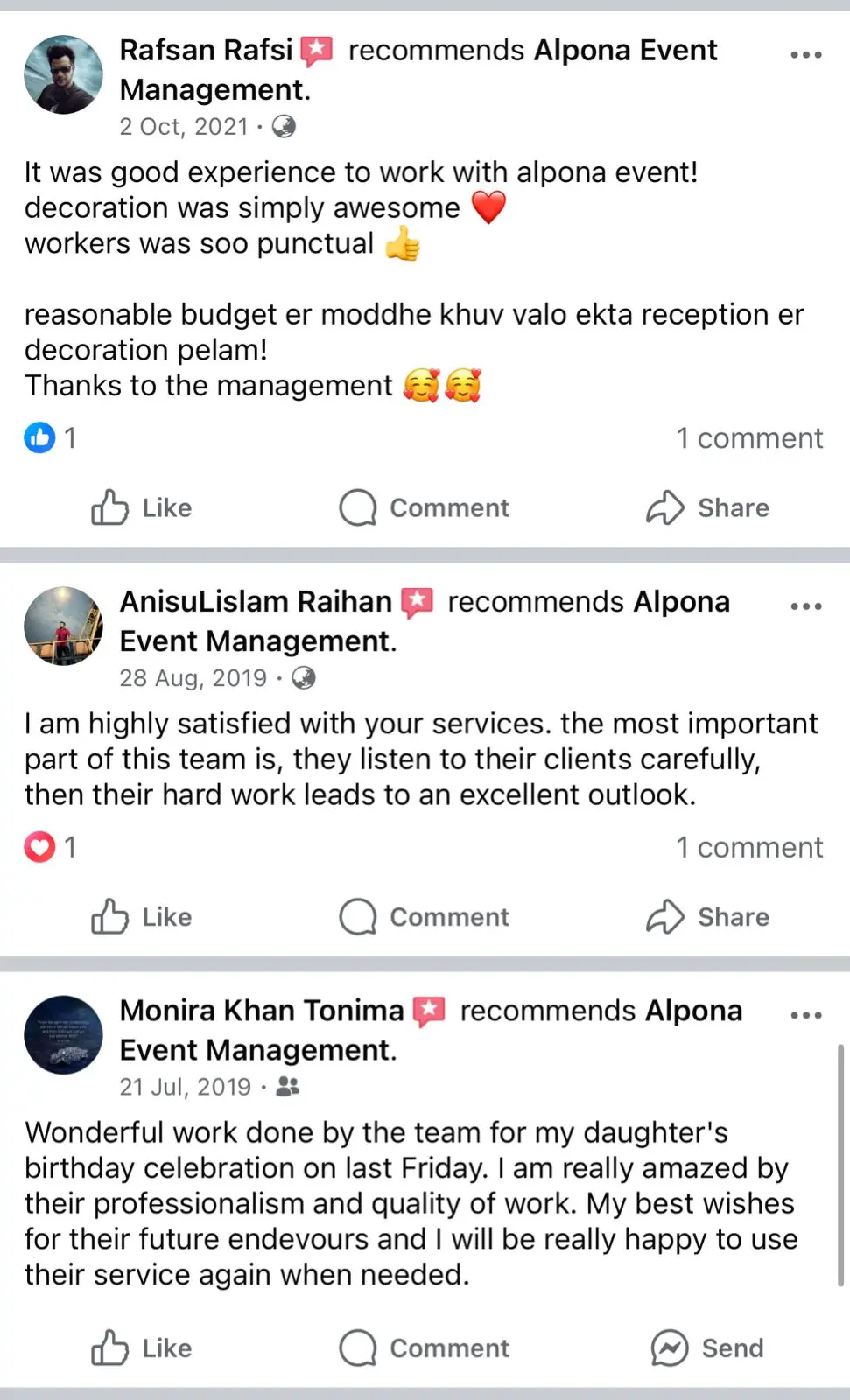Click the public globe icon beside 2 Oct, 2021
Image resolution: width=850 pixels, height=1400 pixels.
(x=284, y=127)
